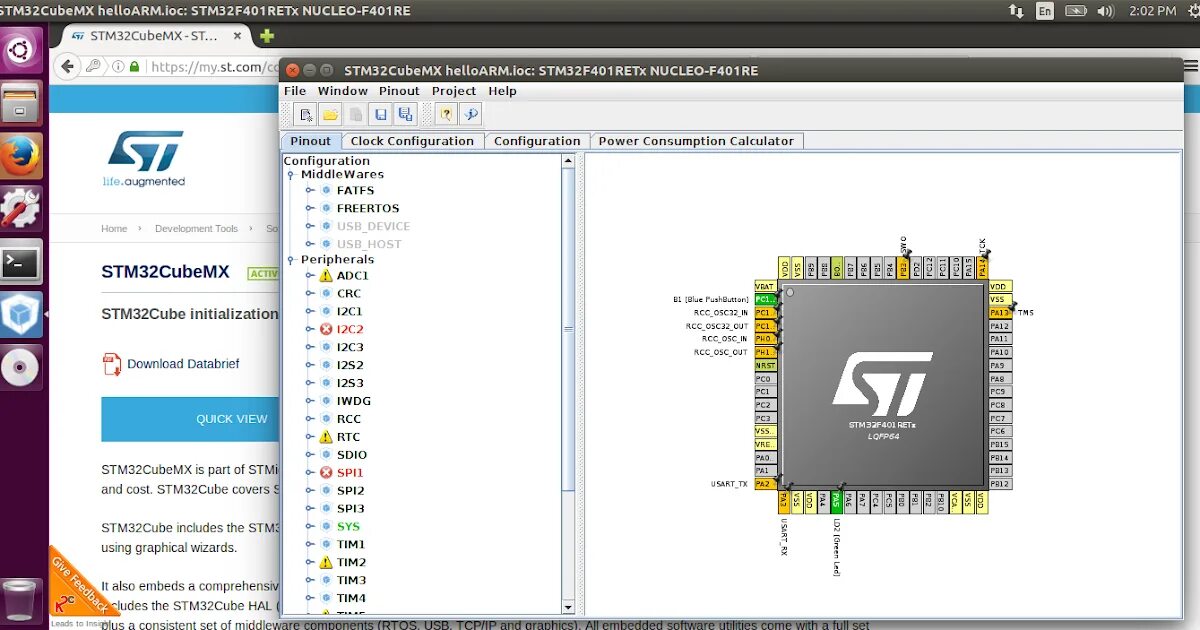
Task: Click the tree scrollbar up arrow
Action: (569, 160)
